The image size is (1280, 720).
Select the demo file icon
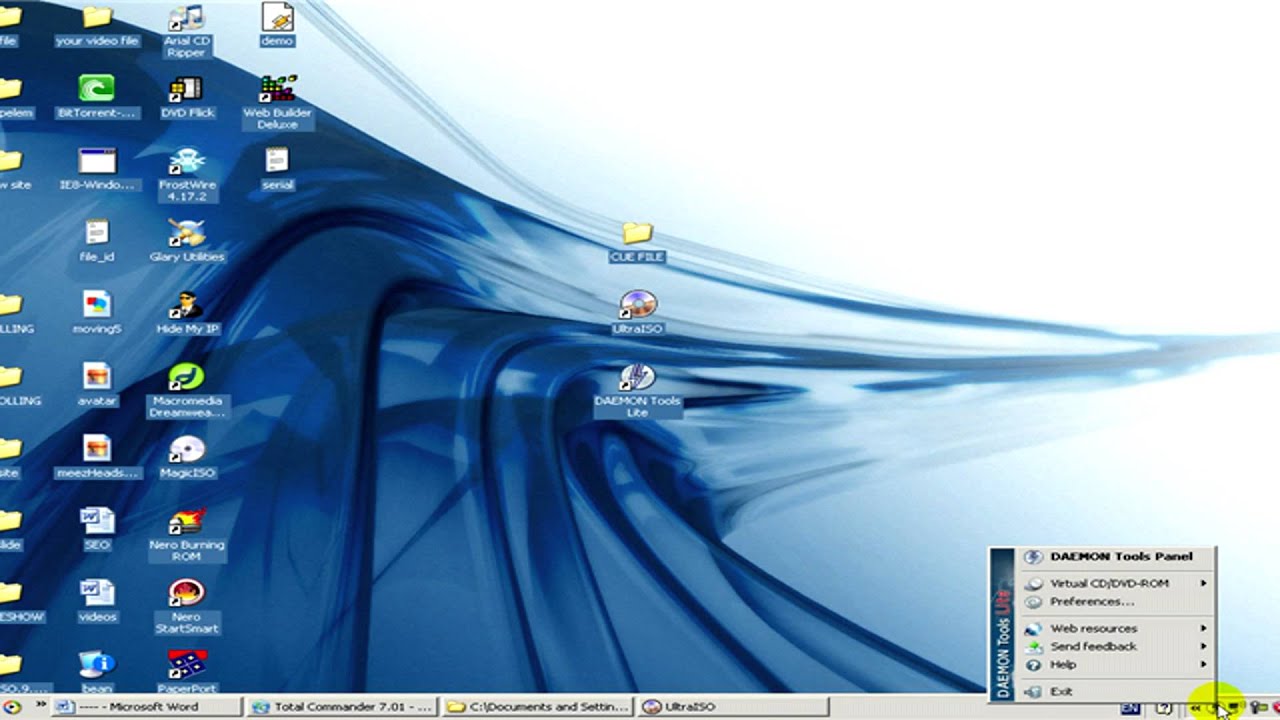[x=277, y=26]
